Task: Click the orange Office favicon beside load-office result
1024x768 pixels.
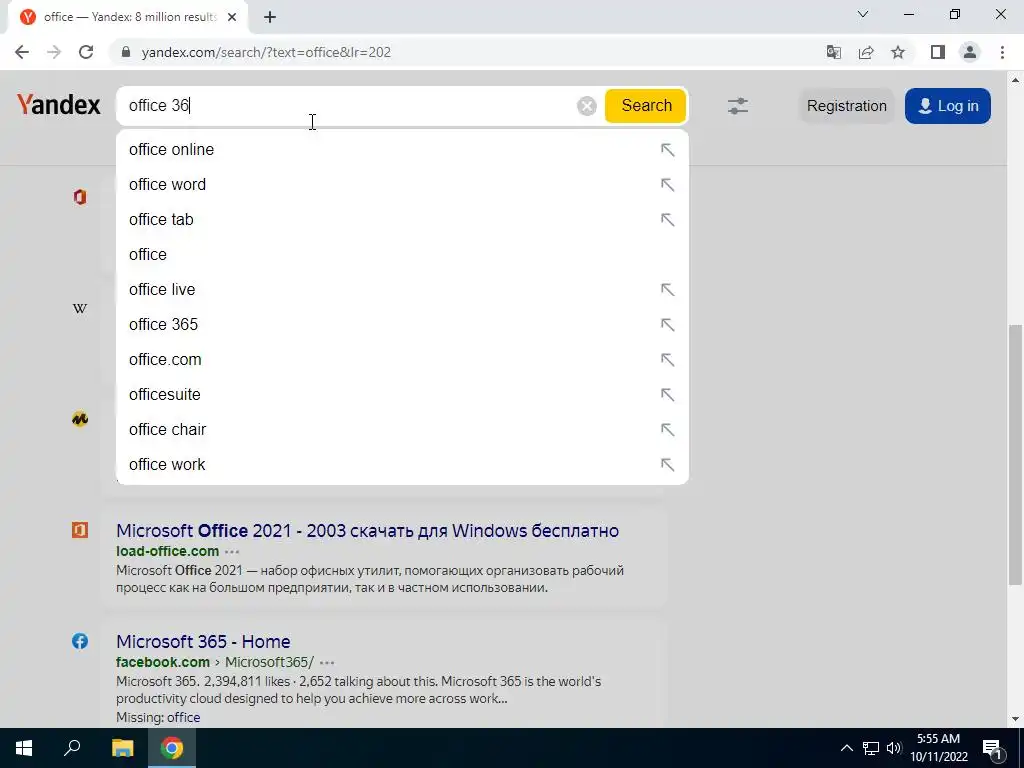Action: point(80,530)
